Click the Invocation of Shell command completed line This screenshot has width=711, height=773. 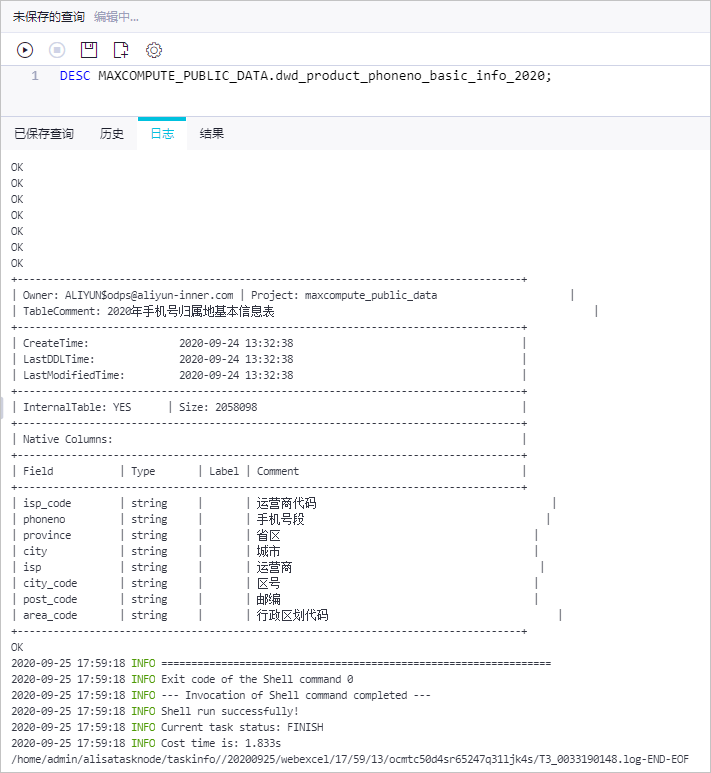pyautogui.click(x=221, y=695)
